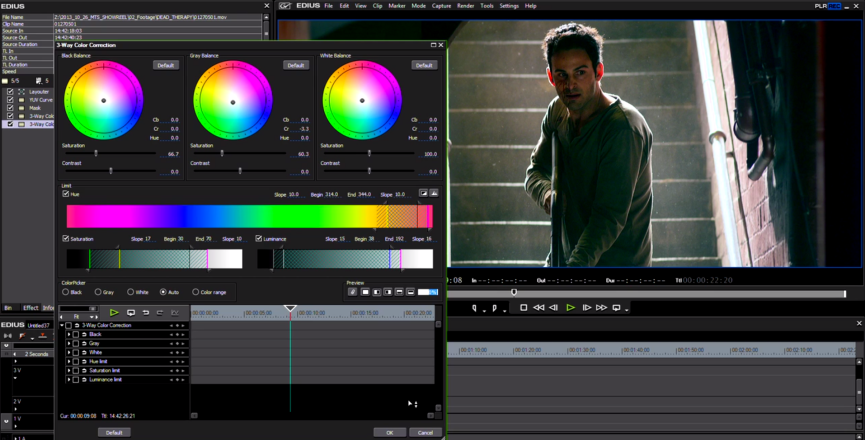Click the Loop playback icon under the monitor
Image resolution: width=865 pixels, height=440 pixels.
point(617,308)
